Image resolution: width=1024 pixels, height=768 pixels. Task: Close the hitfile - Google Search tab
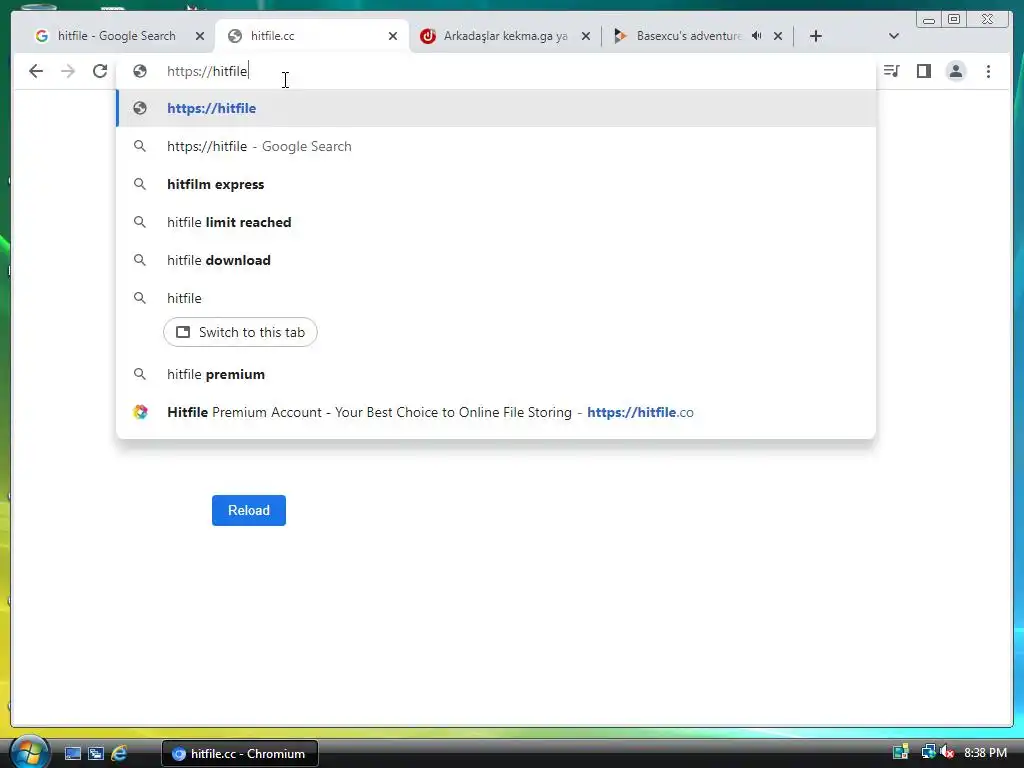200,36
